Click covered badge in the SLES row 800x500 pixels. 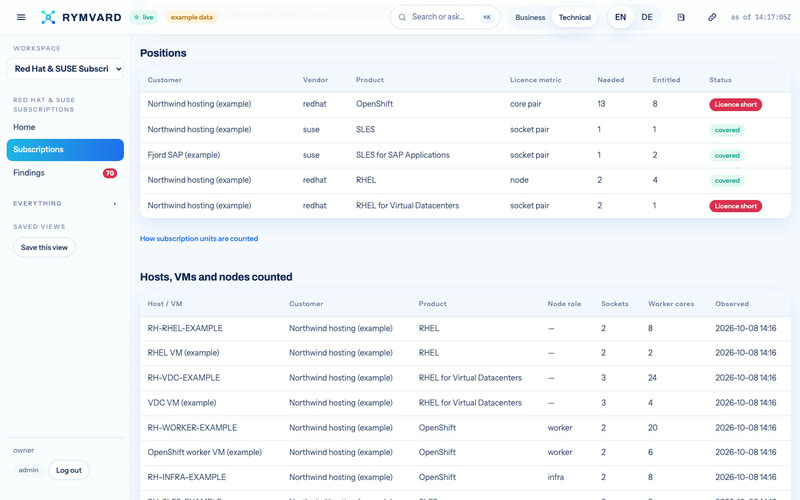tap(727, 130)
